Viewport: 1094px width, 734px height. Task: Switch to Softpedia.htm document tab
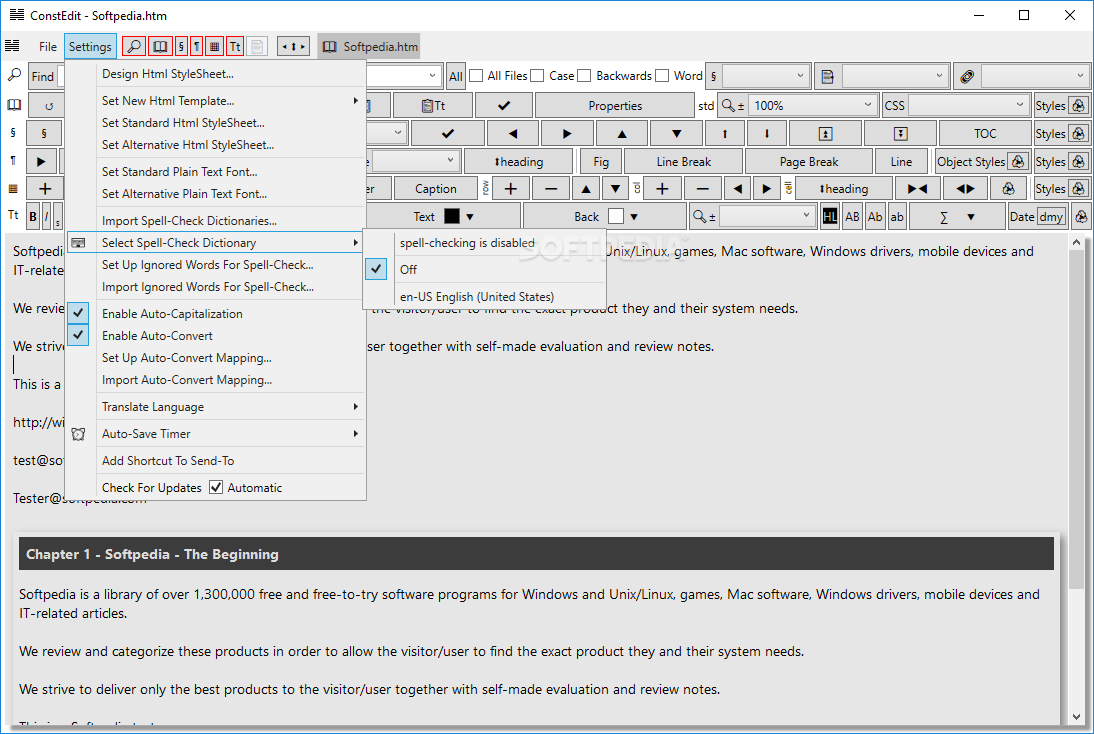coord(369,47)
